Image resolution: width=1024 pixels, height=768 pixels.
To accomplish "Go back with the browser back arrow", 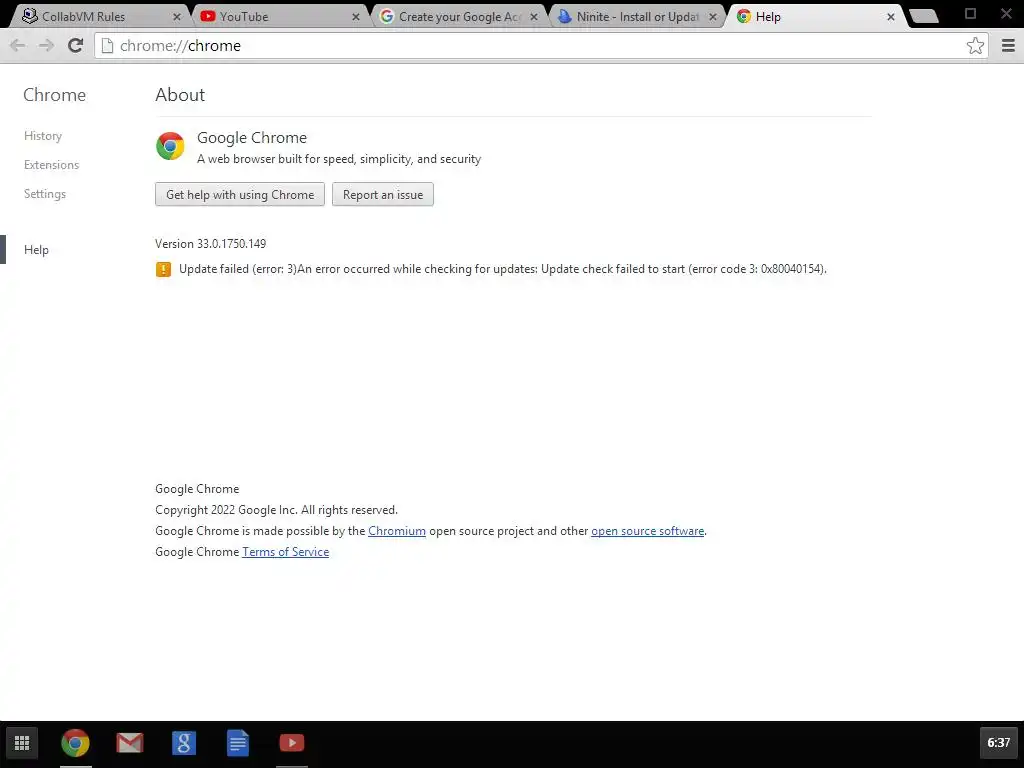I will point(18,45).
